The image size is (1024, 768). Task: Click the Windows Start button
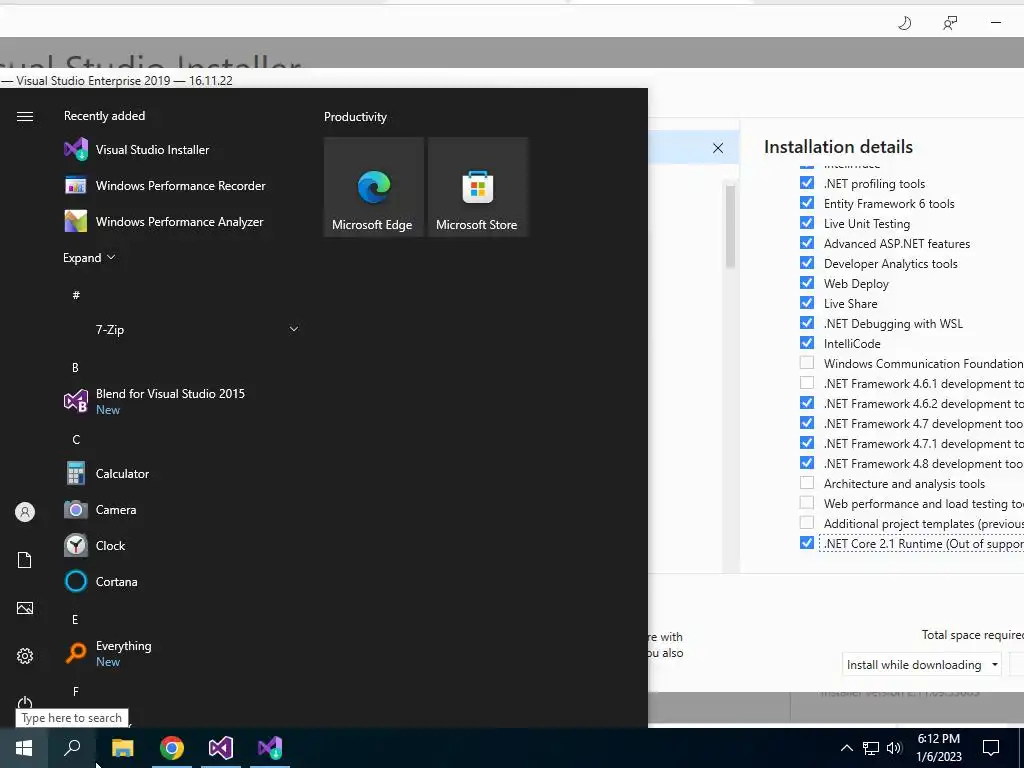(24, 748)
